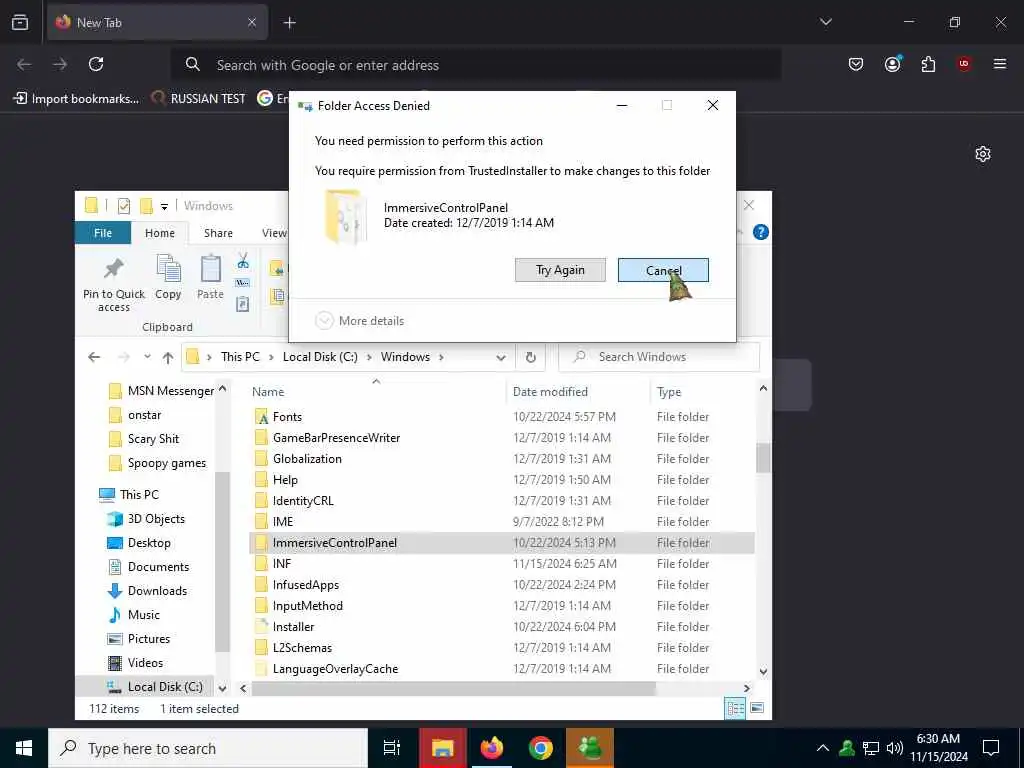Open the Explorer help icon

(761, 232)
